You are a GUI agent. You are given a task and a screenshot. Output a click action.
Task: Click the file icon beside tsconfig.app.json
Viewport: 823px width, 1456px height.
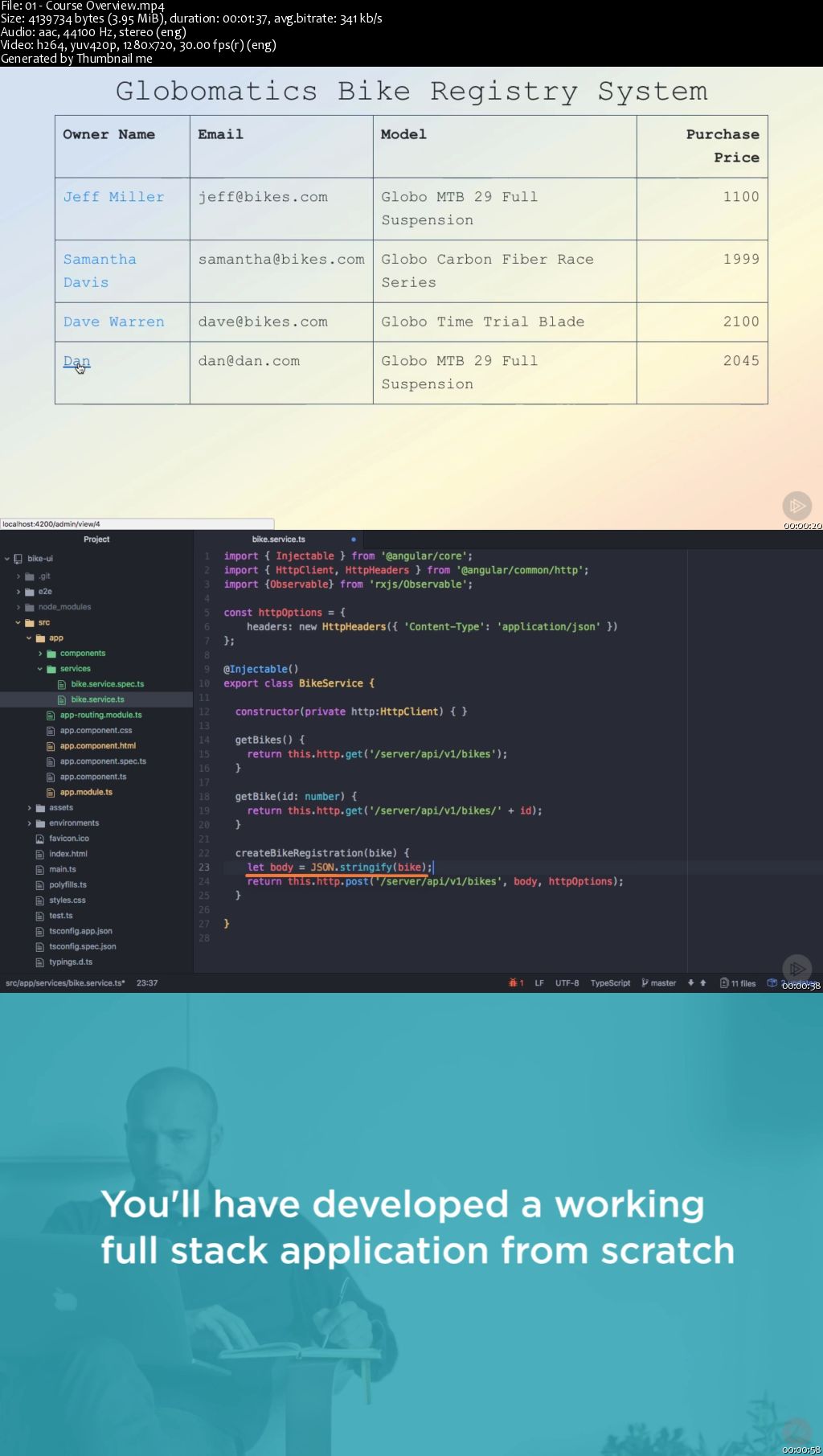(x=40, y=931)
